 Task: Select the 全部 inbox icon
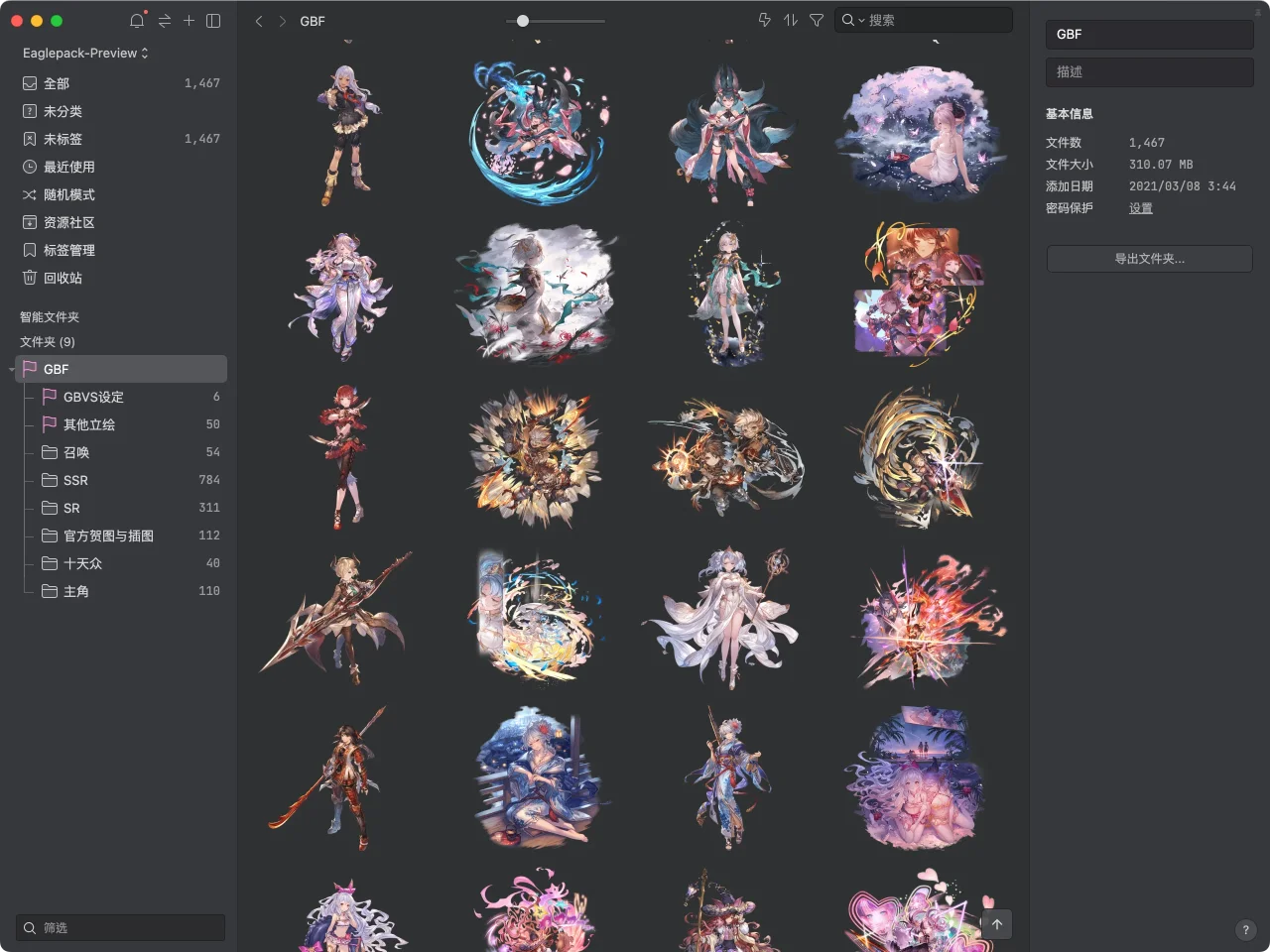tap(30, 83)
